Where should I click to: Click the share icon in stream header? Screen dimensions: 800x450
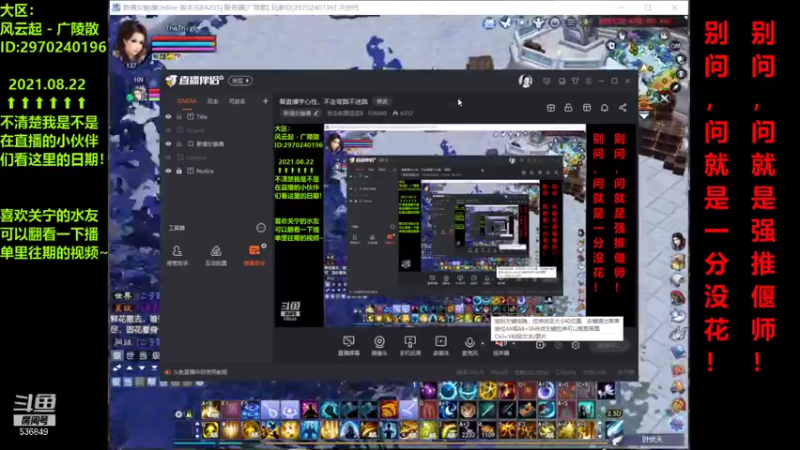tap(622, 108)
